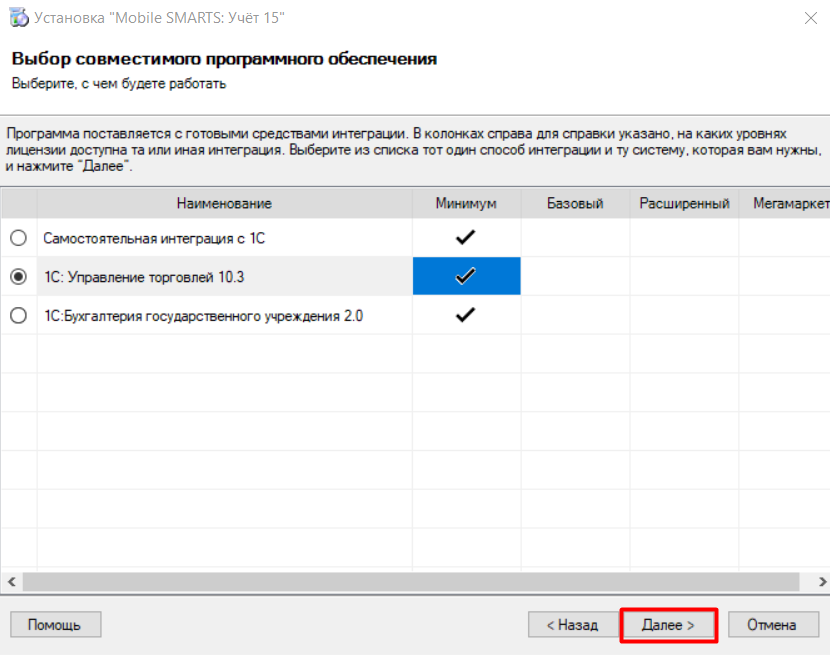The height and width of the screenshot is (655, 830).
Task: Click the 'Минимум' column header
Action: pyautogui.click(x=466, y=203)
